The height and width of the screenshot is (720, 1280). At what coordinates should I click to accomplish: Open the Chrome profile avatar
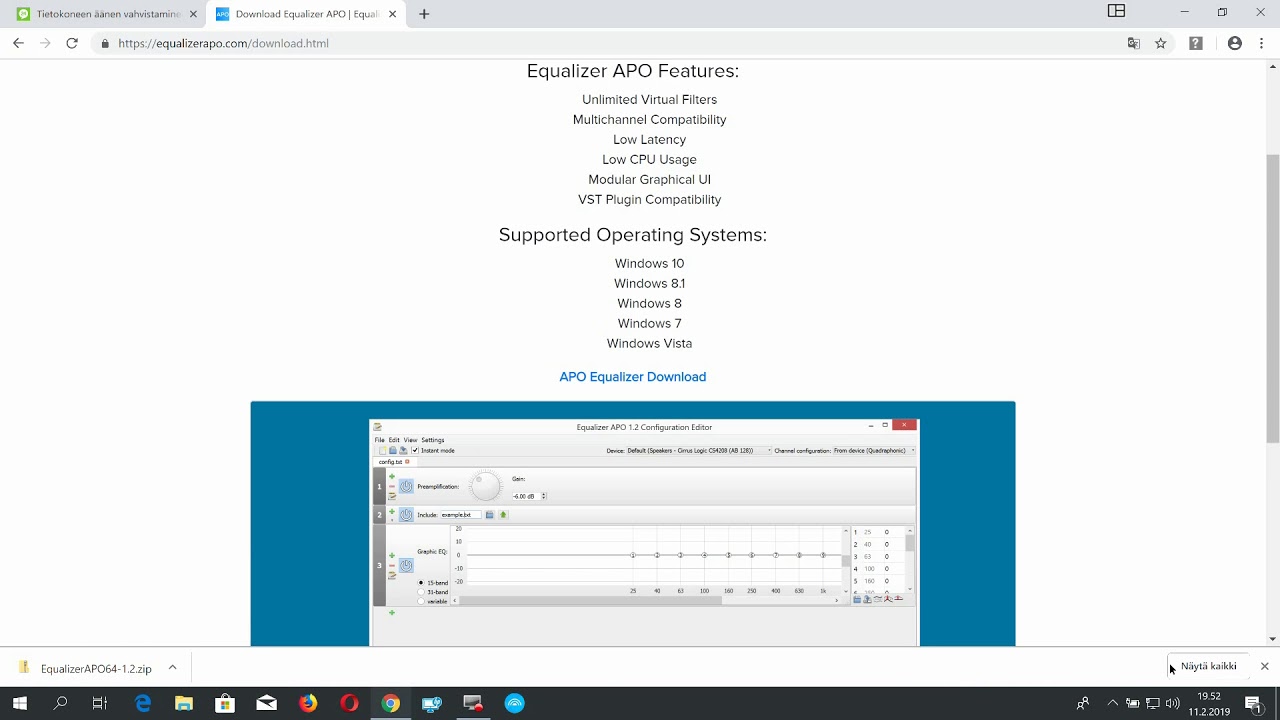pos(1235,43)
